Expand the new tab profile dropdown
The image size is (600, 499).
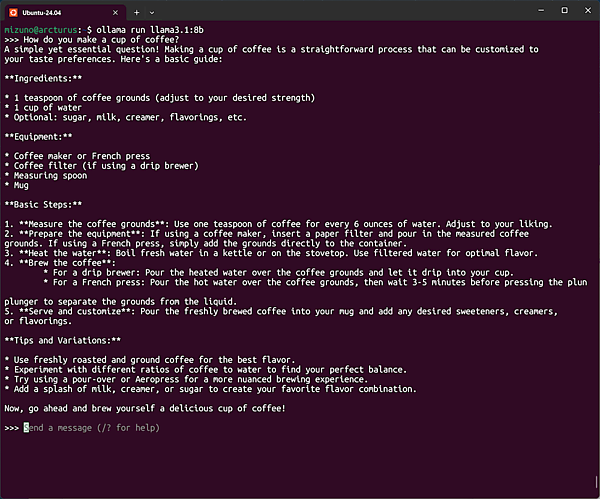point(154,11)
